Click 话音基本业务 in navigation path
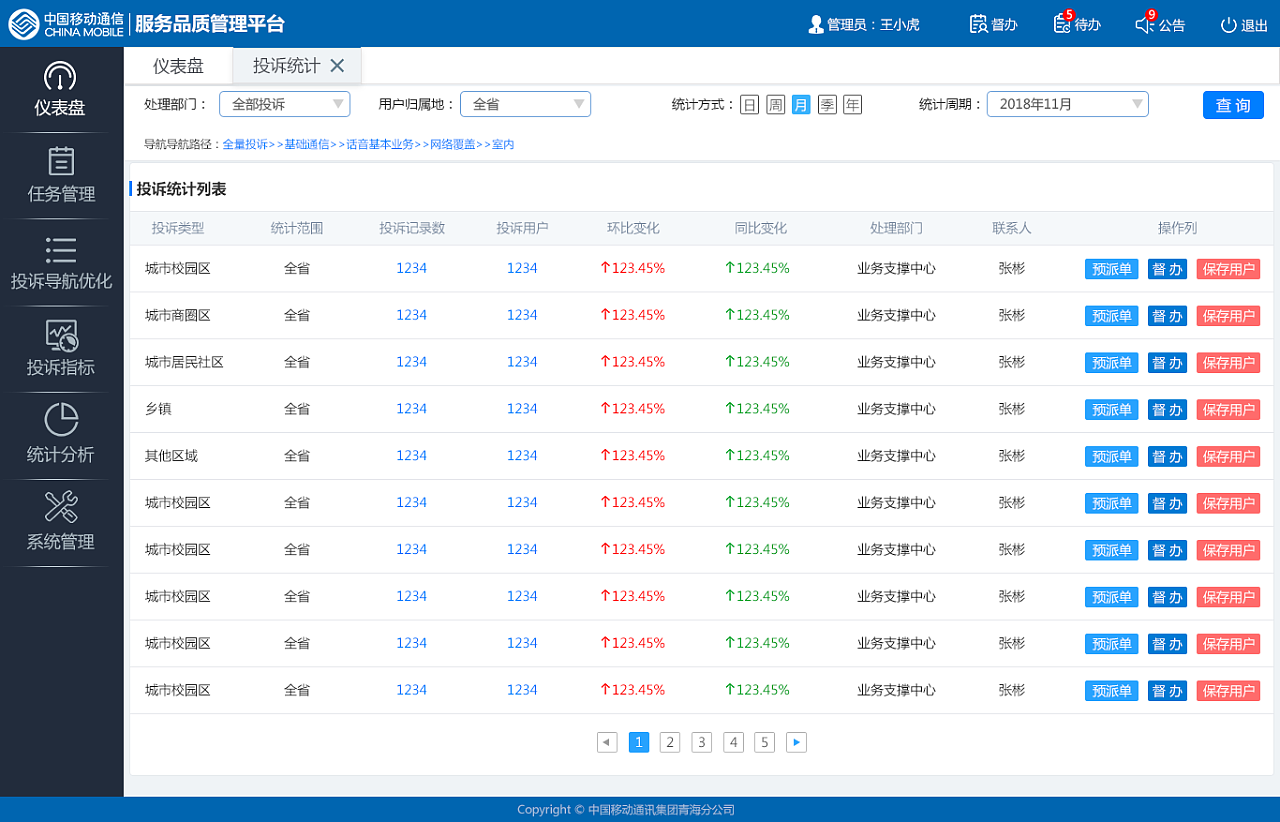This screenshot has height=822, width=1280. [x=380, y=145]
